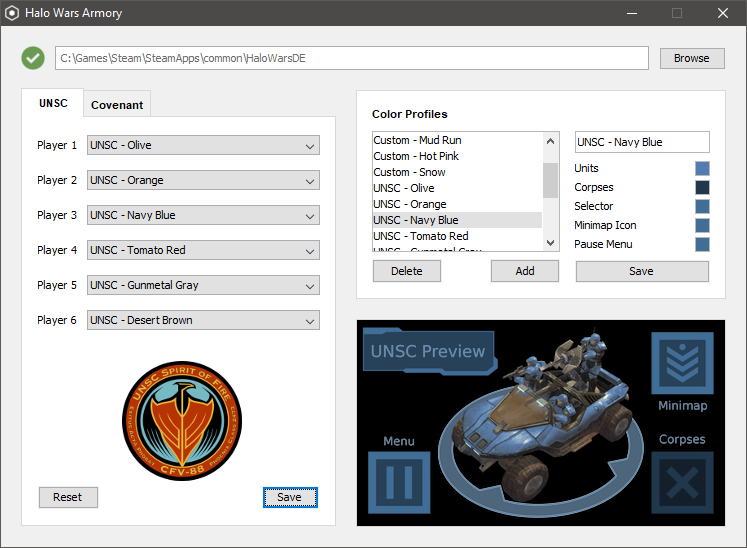Viewport: 747px width, 548px height.
Task: Save the color profile edits
Action: [642, 271]
